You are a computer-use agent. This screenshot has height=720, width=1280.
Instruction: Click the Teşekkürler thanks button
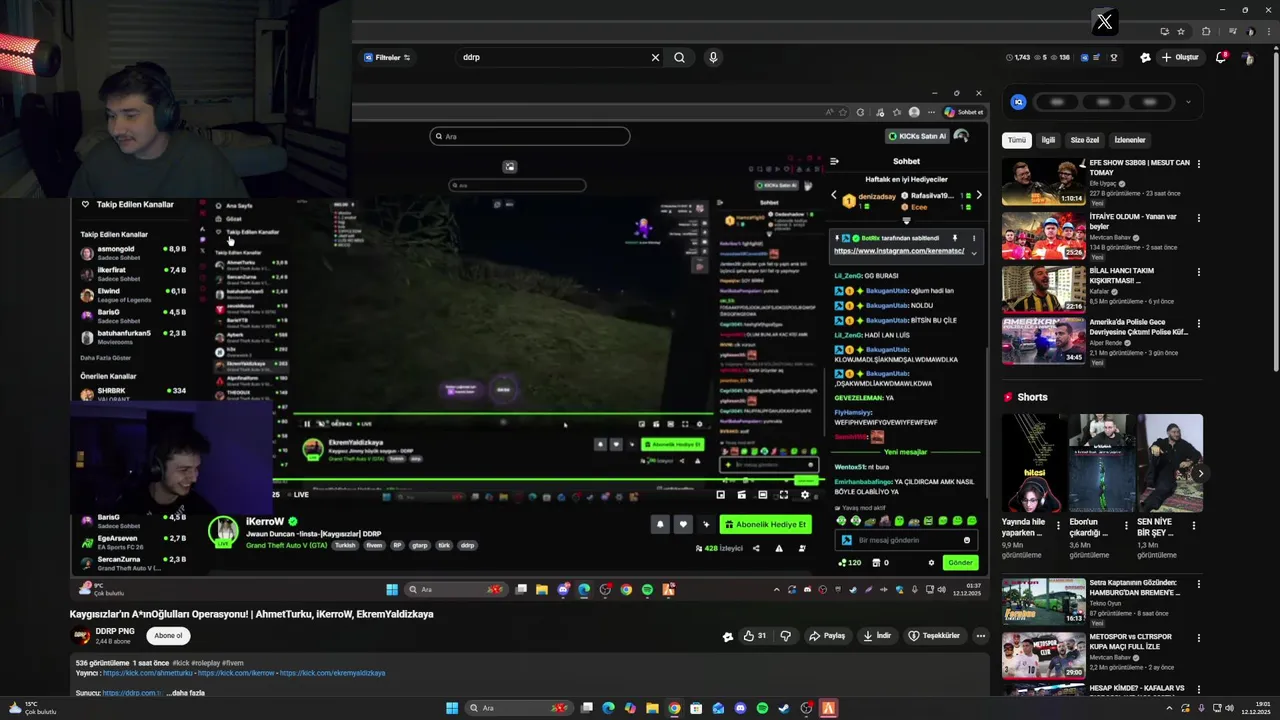pyautogui.click(x=934, y=636)
